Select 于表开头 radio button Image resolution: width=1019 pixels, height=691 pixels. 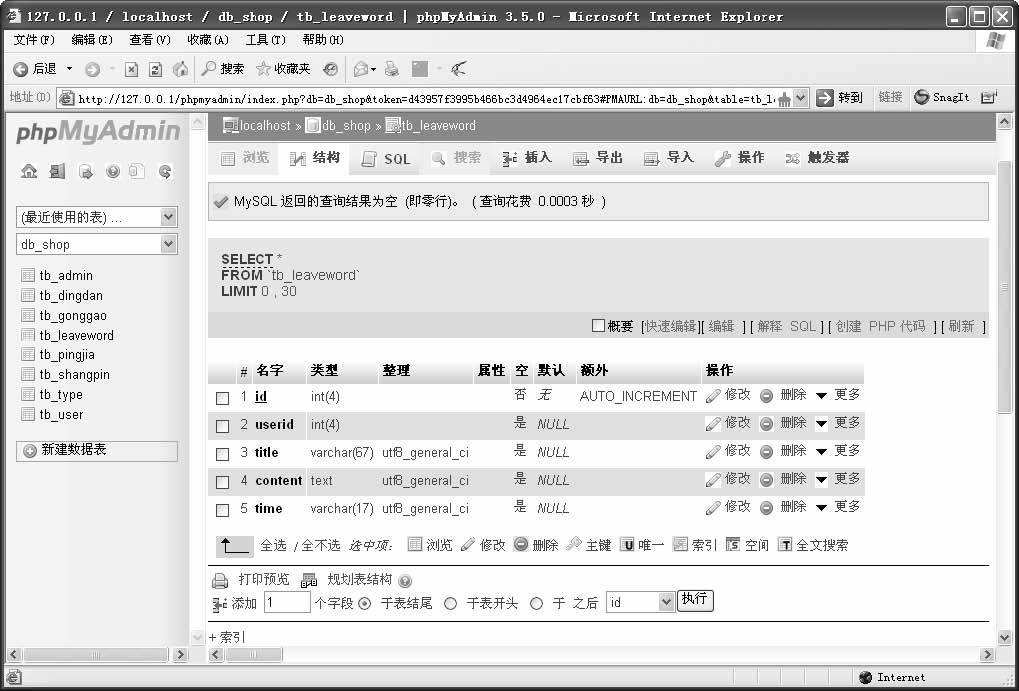450,603
